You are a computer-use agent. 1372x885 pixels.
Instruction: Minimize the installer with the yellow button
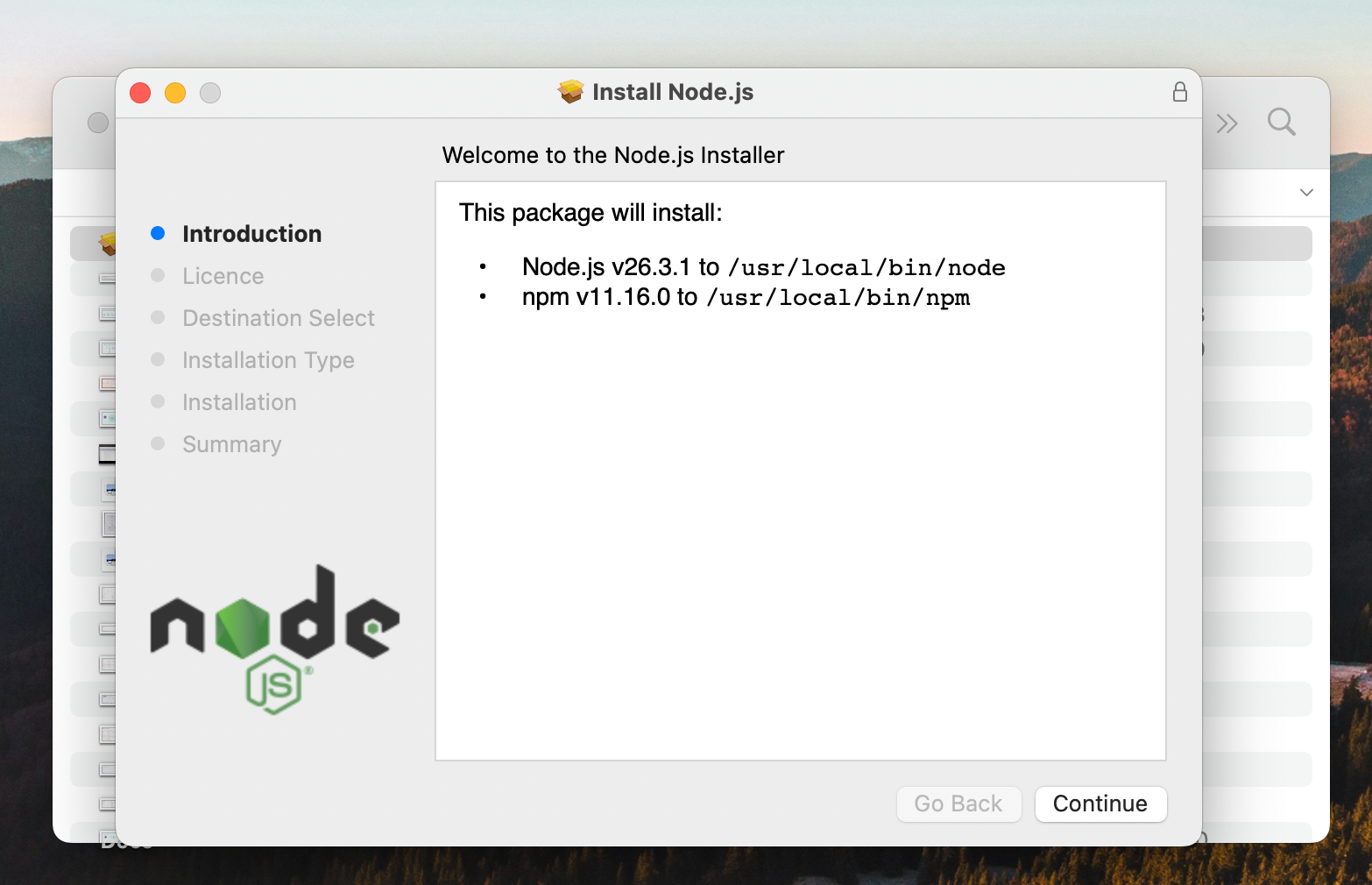point(175,93)
